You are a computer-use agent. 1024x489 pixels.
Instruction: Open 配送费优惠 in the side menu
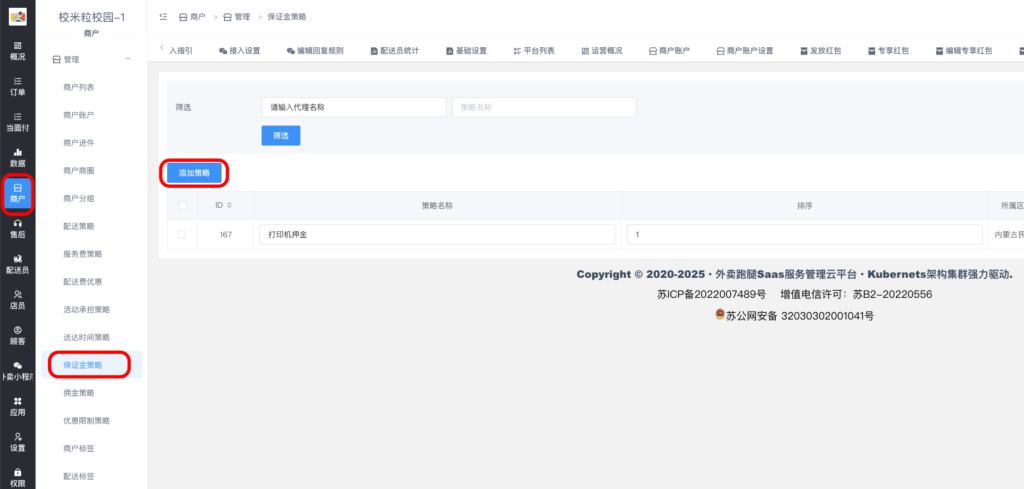click(82, 282)
